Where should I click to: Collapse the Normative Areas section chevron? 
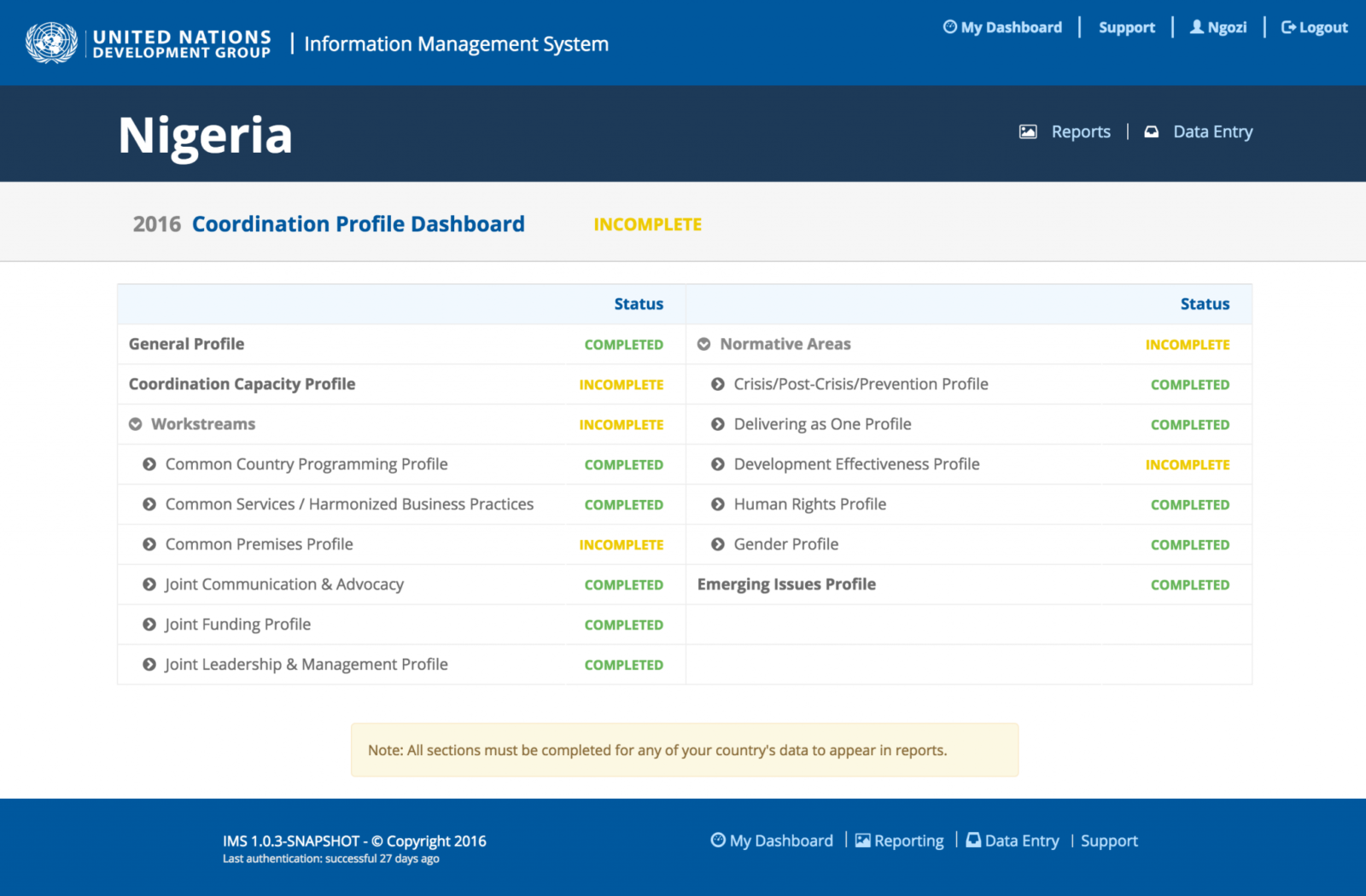coord(704,344)
